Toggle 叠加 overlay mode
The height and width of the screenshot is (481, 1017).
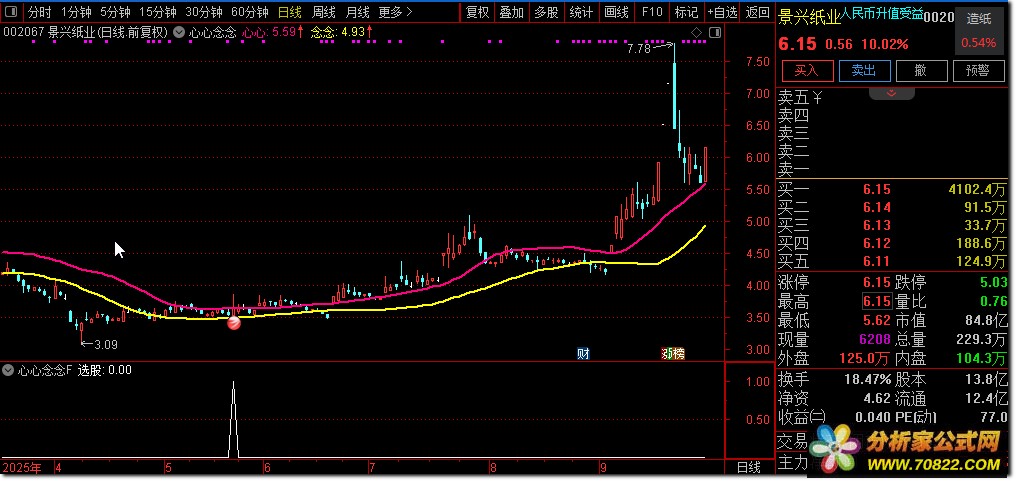511,13
